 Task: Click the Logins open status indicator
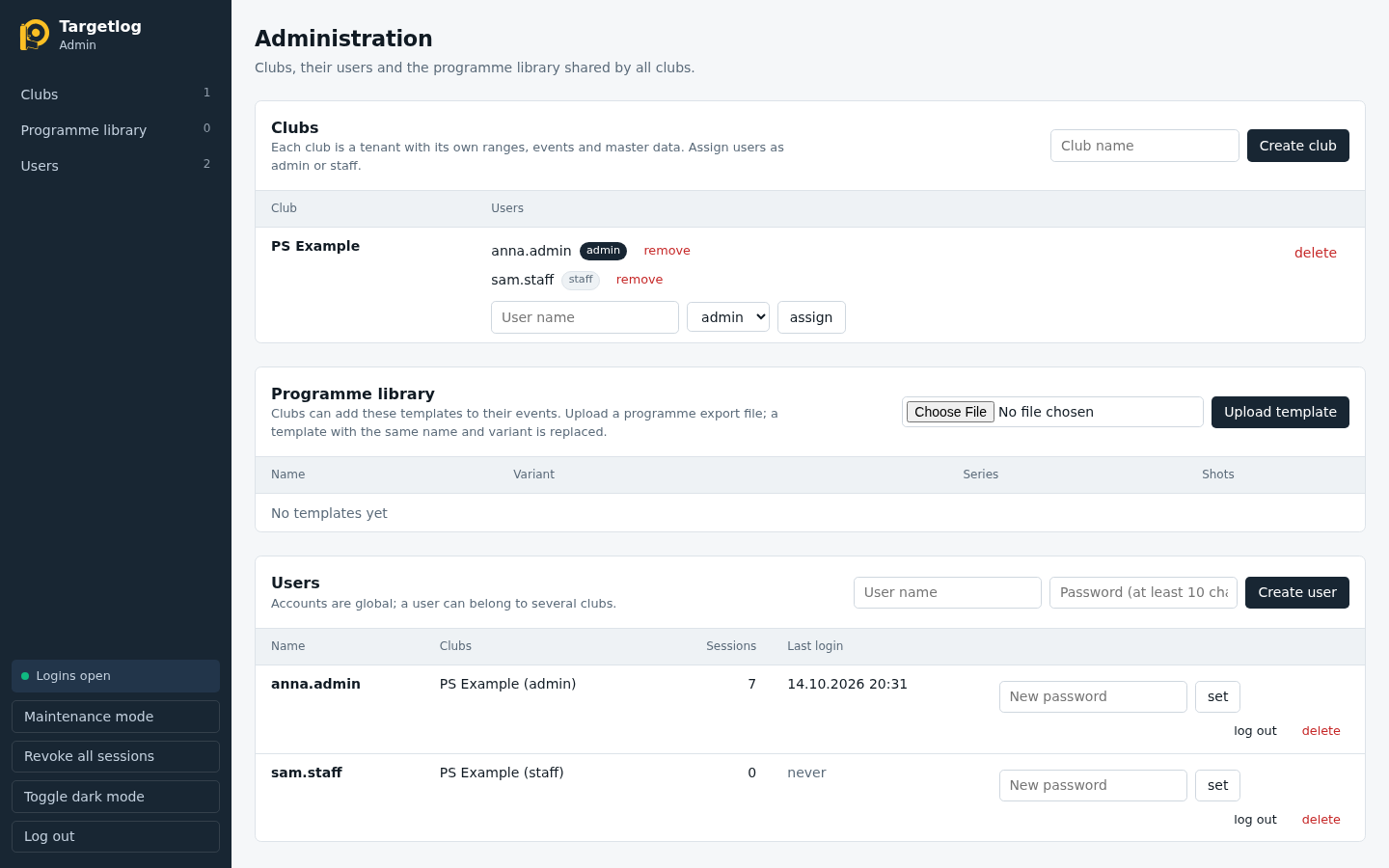(116, 676)
